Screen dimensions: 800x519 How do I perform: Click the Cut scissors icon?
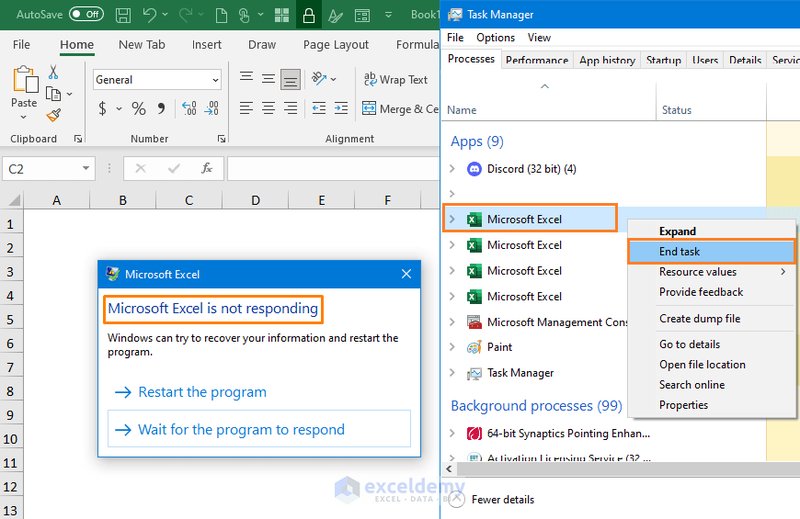53,72
